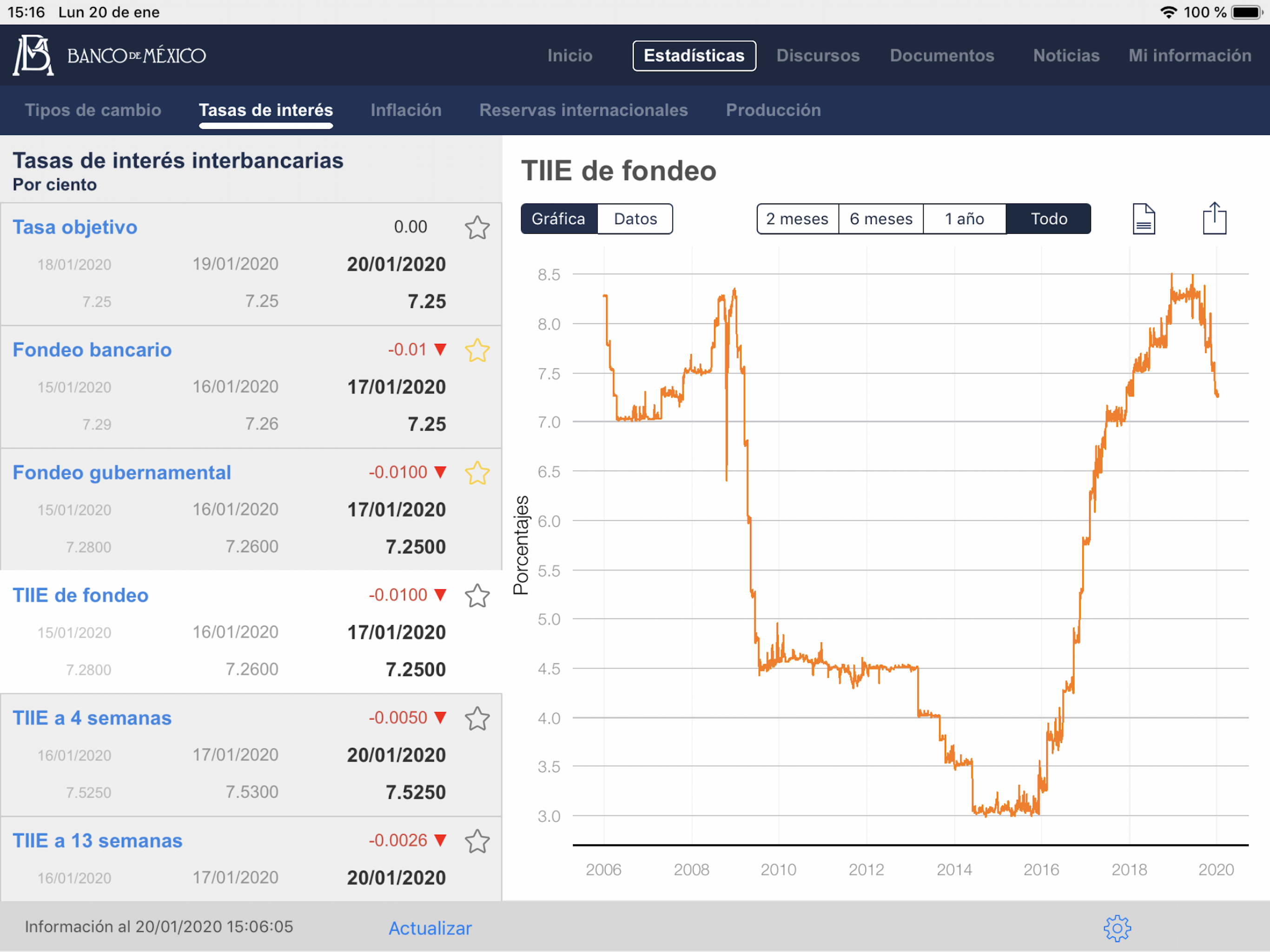
Task: Open the Fondeo gubernamental series
Action: pyautogui.click(x=122, y=473)
